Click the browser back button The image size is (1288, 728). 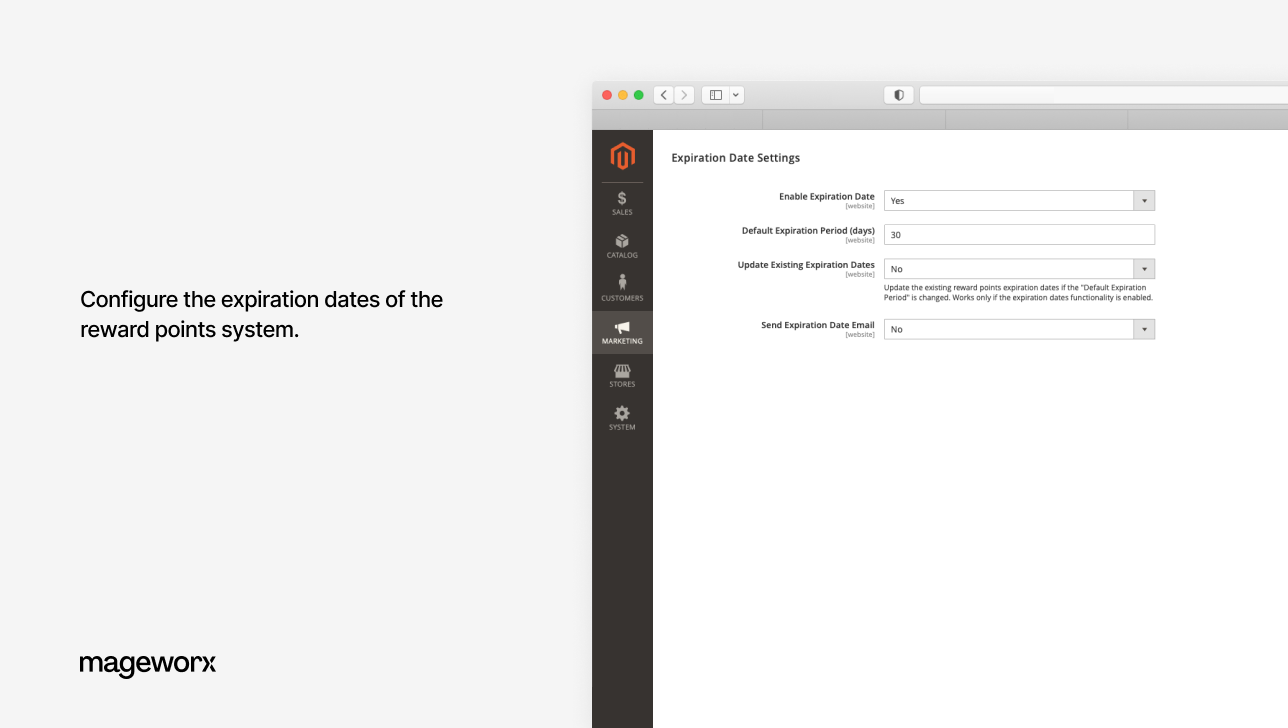pos(663,94)
